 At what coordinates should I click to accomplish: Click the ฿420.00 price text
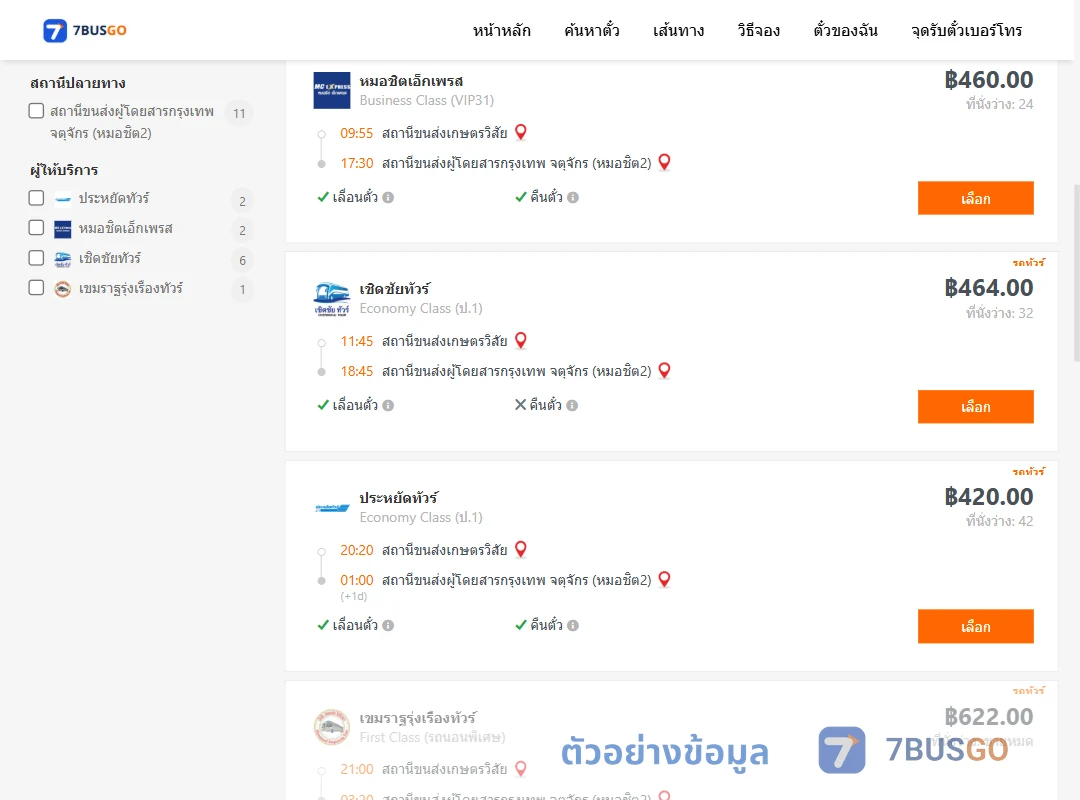coord(988,497)
